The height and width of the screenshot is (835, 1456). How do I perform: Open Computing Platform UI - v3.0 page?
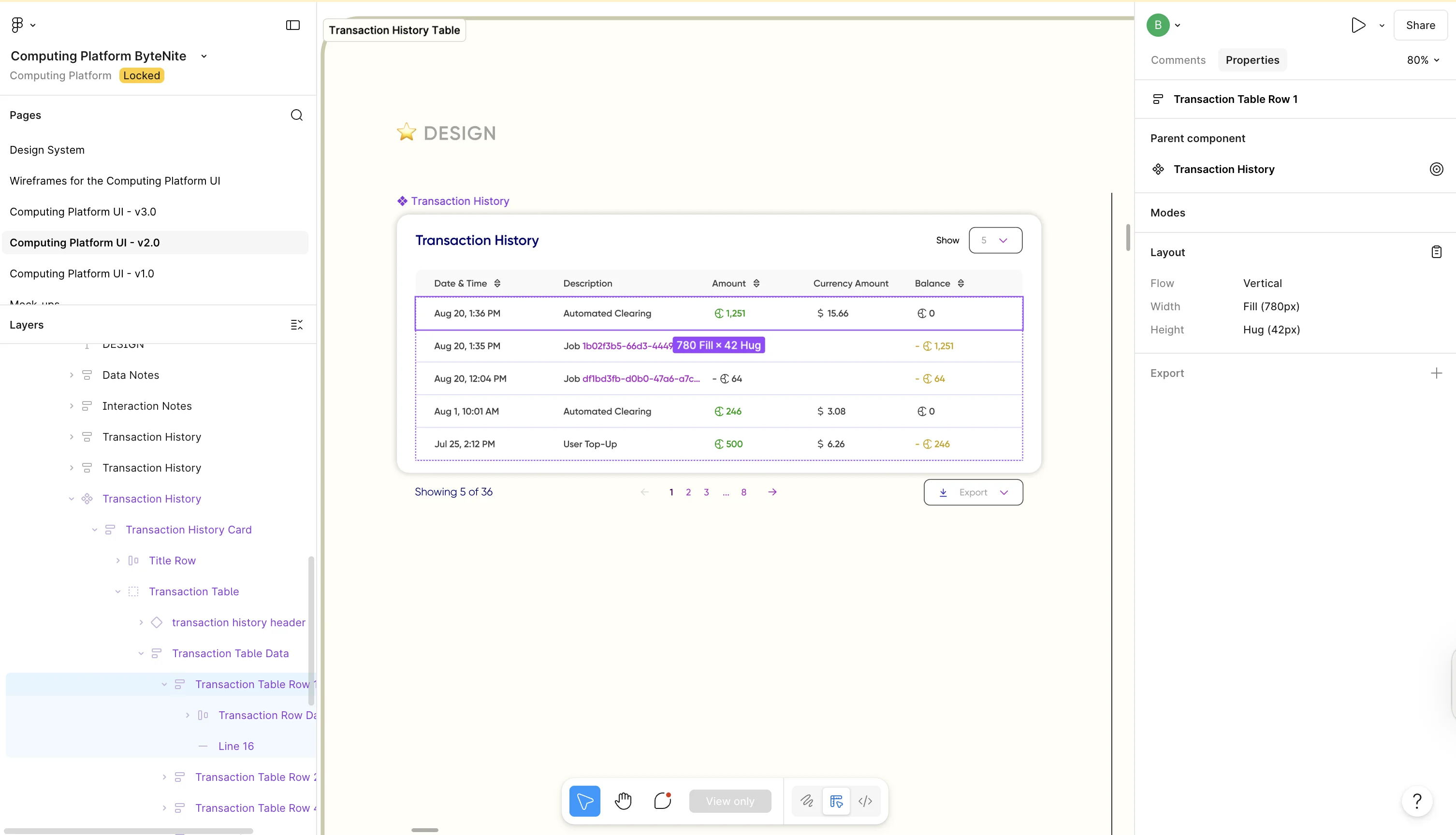tap(83, 212)
